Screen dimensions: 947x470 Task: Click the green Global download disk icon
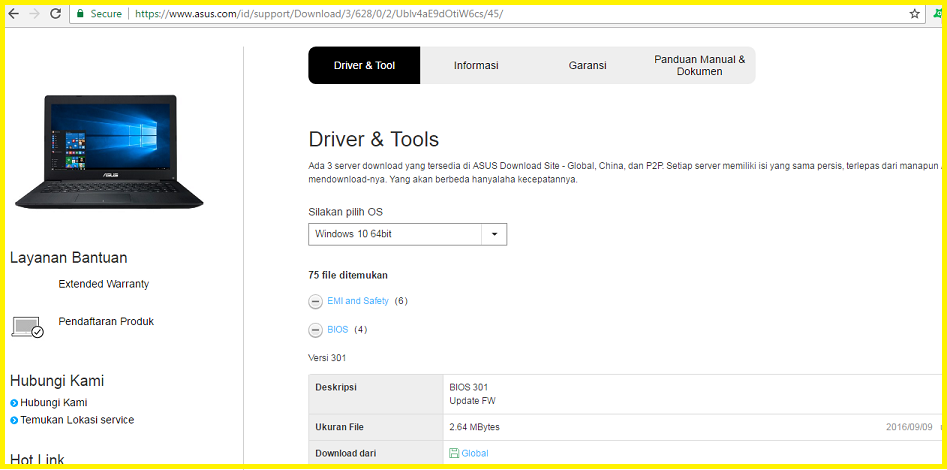pos(454,453)
